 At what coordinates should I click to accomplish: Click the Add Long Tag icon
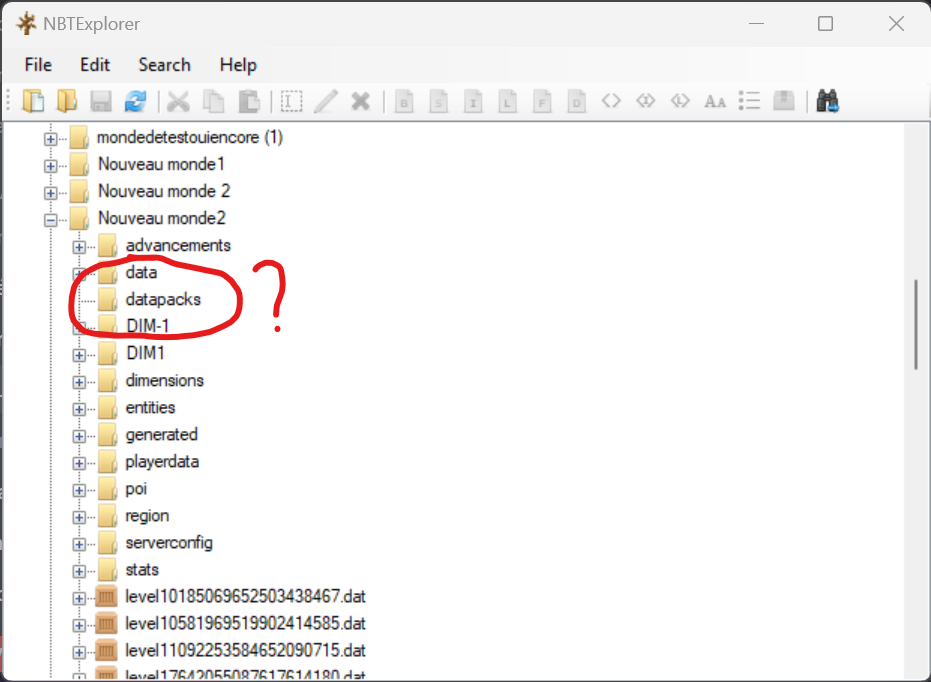coord(508,101)
